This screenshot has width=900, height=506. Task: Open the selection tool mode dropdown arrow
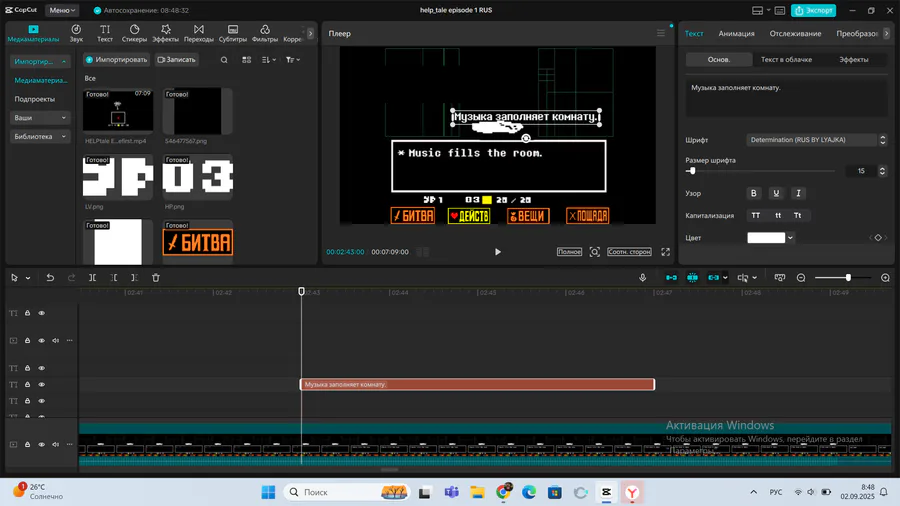28,278
